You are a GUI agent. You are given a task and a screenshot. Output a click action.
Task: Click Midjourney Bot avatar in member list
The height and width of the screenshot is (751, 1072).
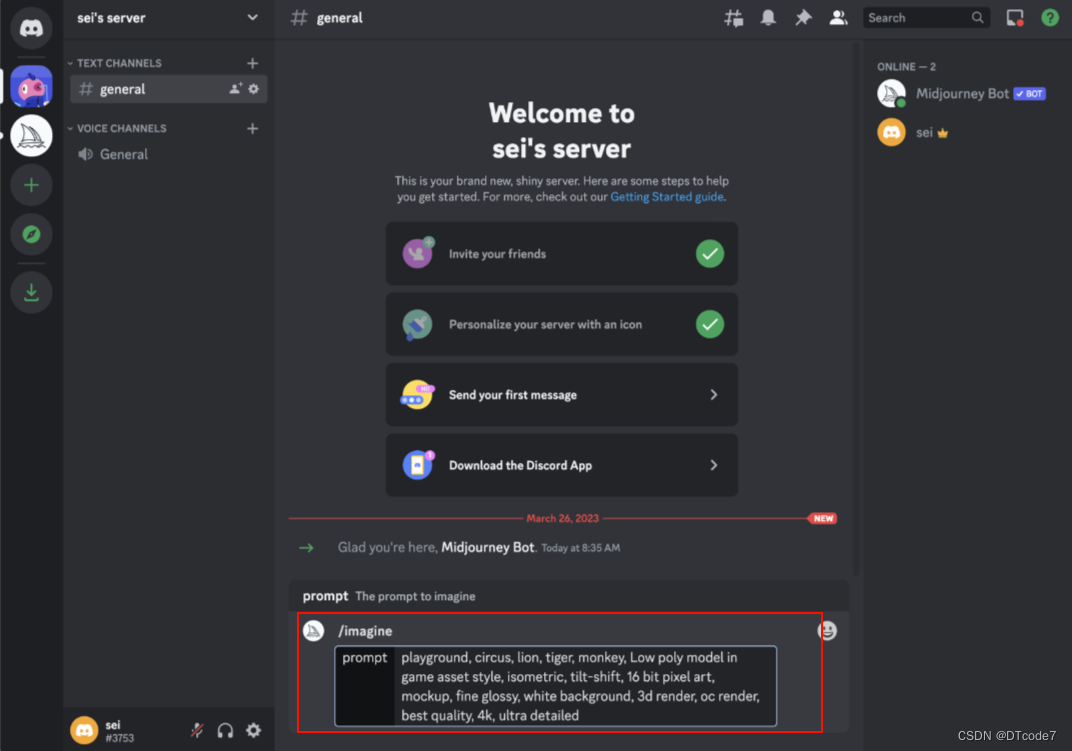[892, 94]
